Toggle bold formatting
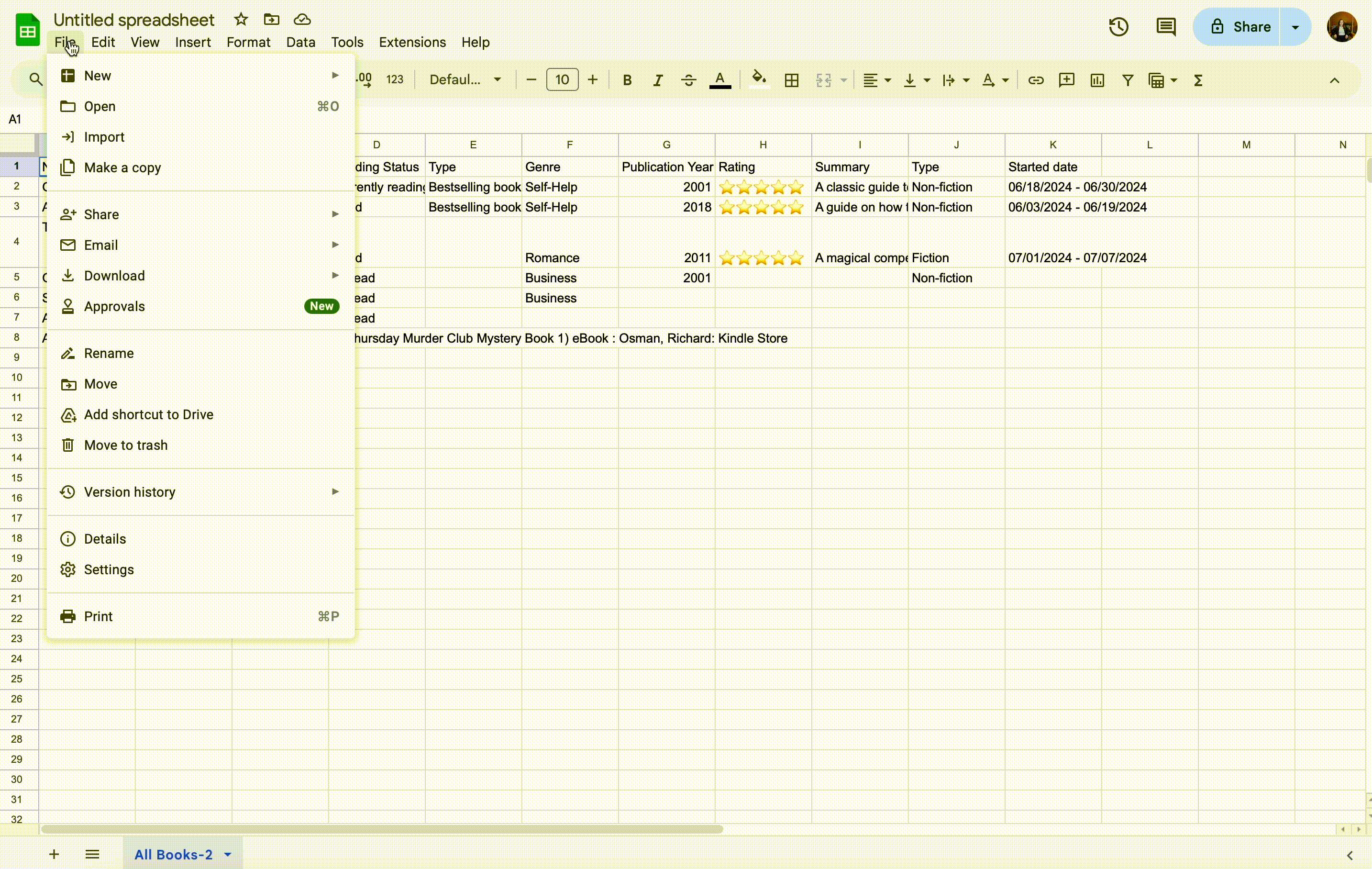 627,80
